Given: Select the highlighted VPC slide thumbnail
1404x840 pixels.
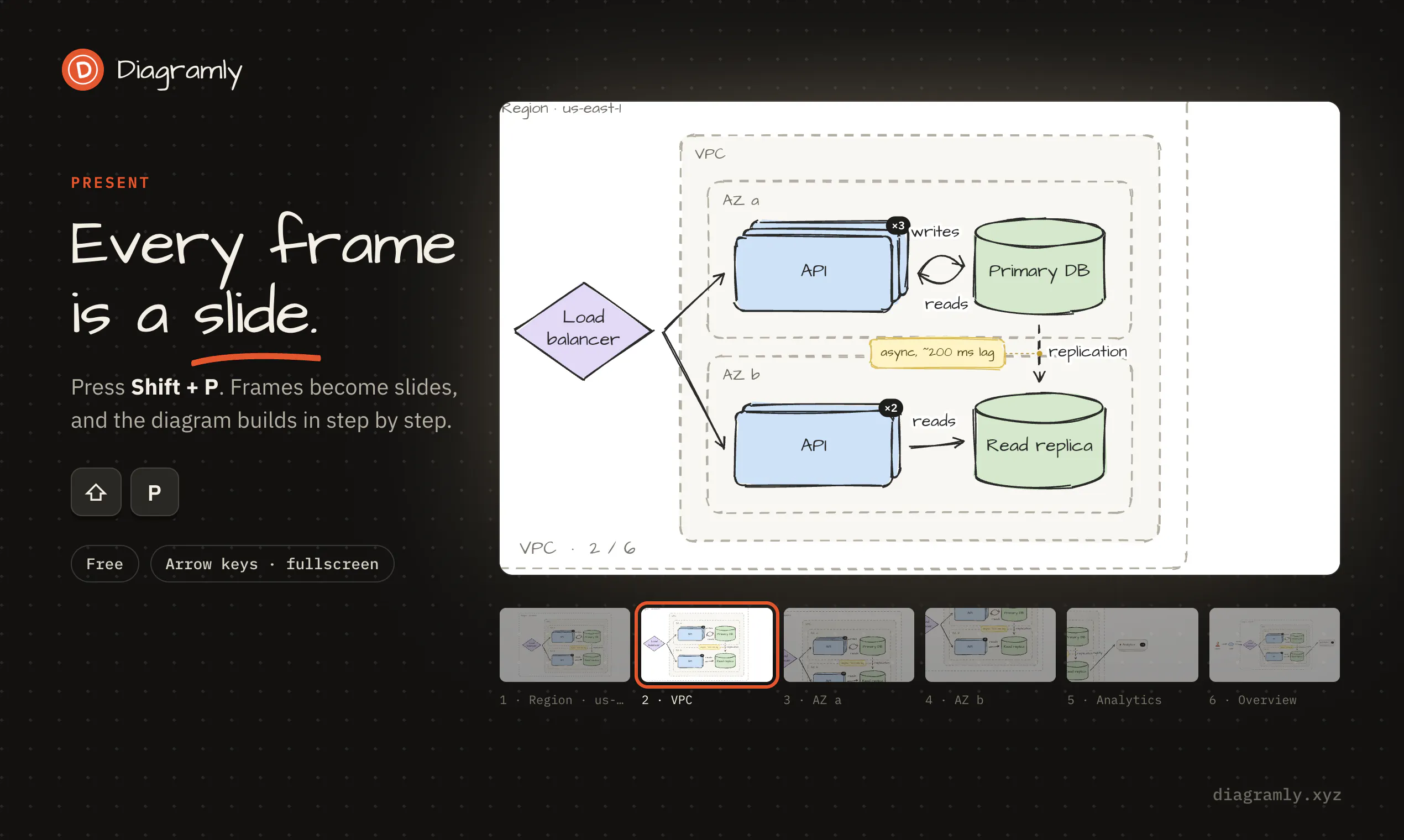Looking at the screenshot, I should click(x=706, y=645).
